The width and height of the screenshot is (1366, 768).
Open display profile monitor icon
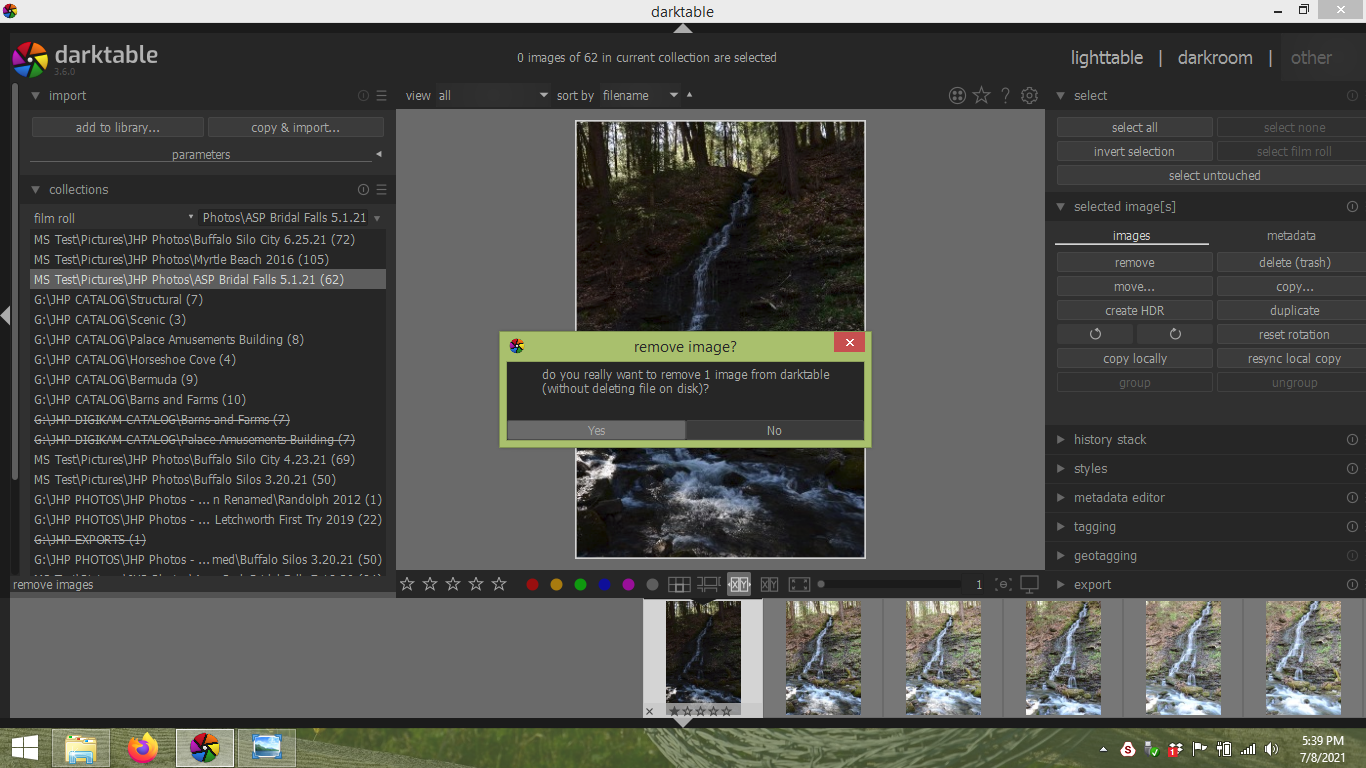pos(1029,585)
